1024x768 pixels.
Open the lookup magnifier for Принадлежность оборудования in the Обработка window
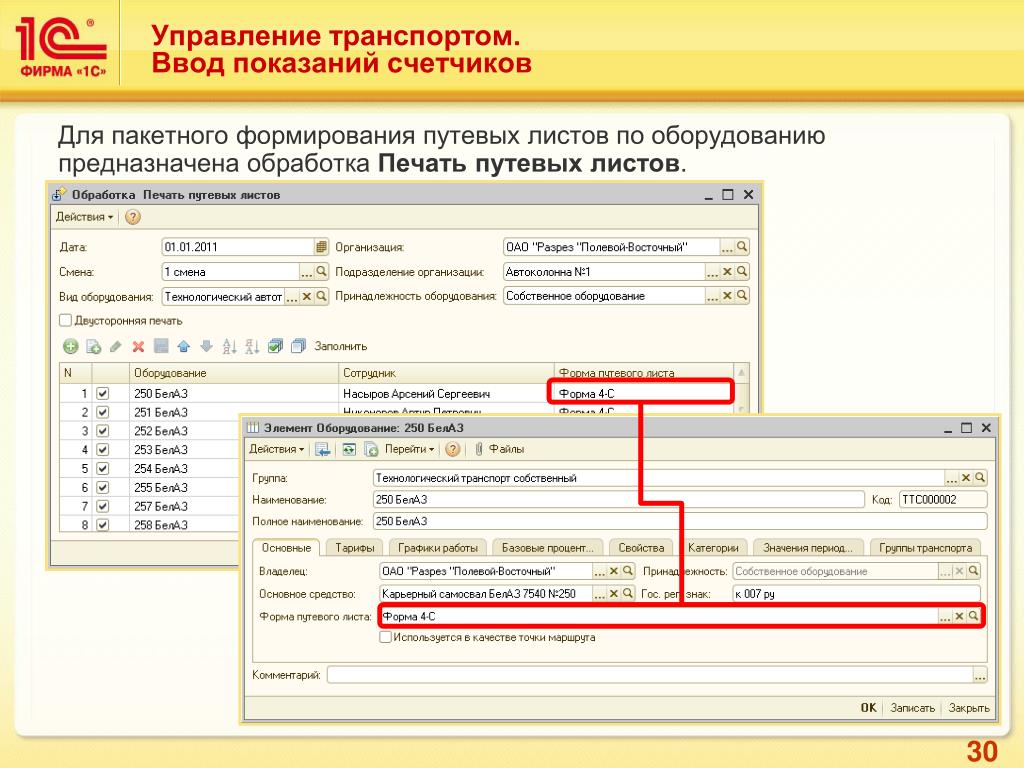(x=742, y=296)
